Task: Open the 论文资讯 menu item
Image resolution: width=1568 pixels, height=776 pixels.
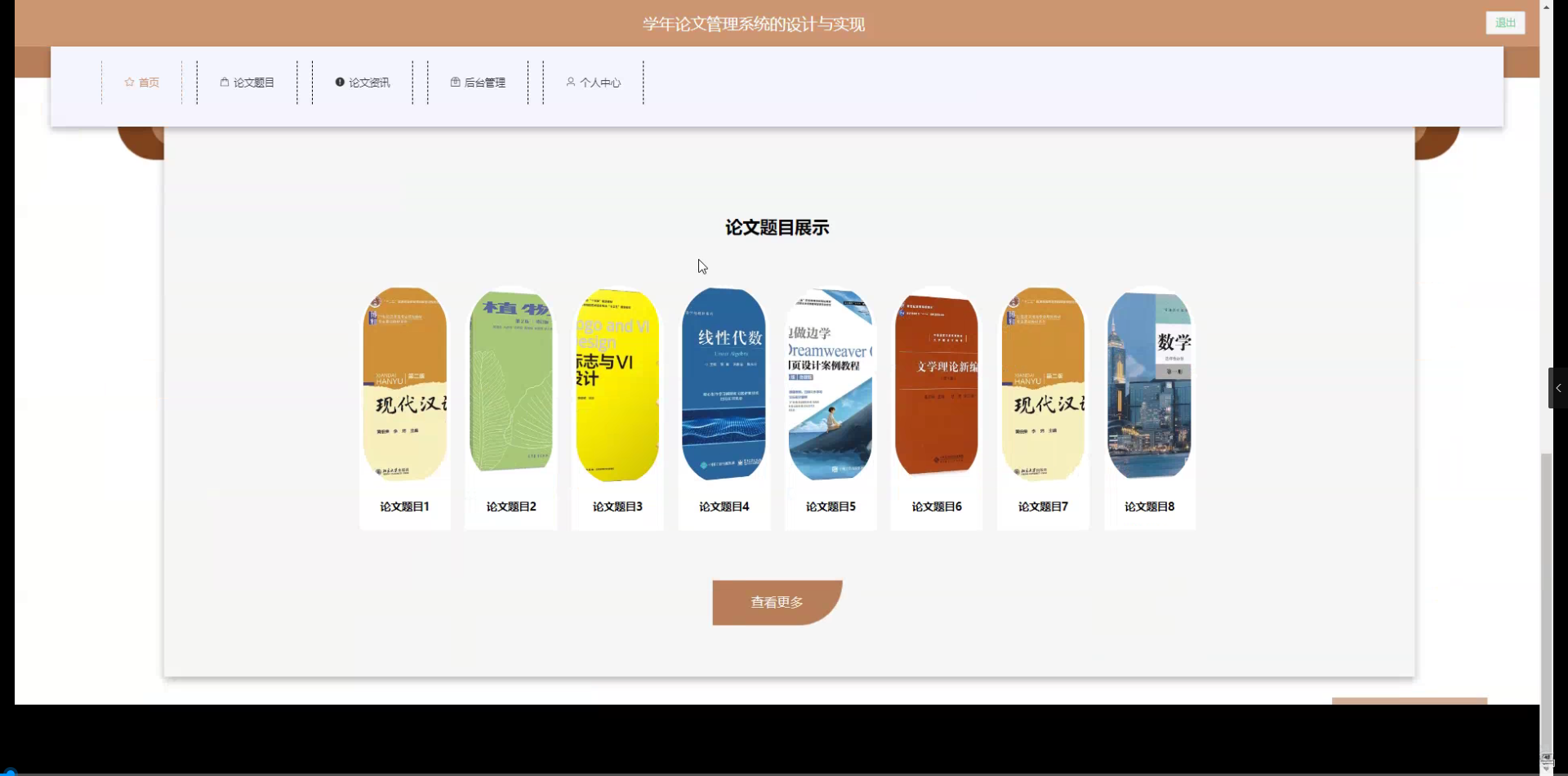Action: point(363,83)
